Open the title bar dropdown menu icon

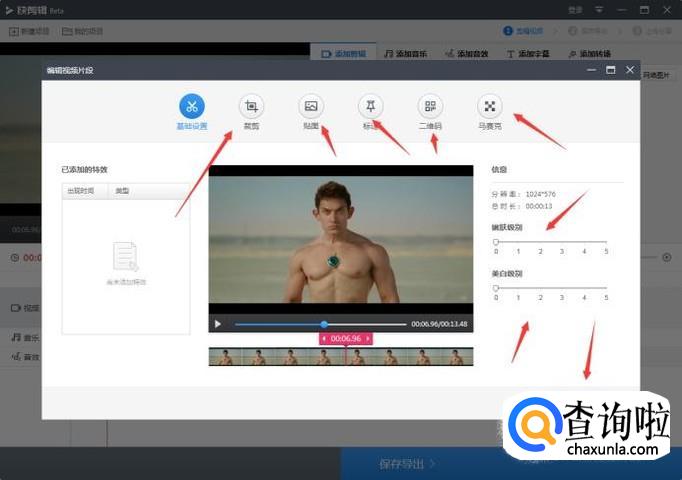pos(599,10)
